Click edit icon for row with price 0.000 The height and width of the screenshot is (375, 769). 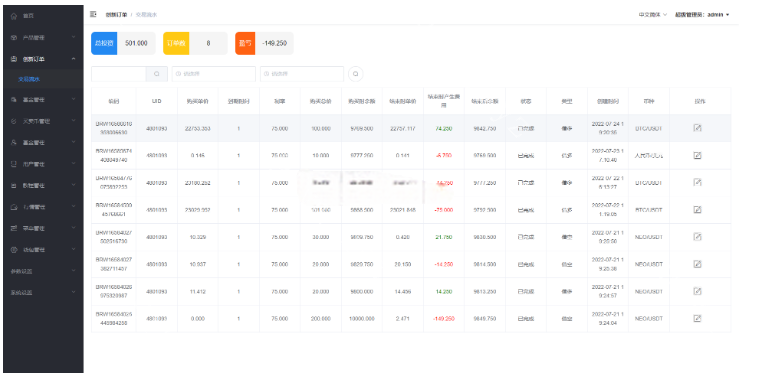tap(697, 318)
